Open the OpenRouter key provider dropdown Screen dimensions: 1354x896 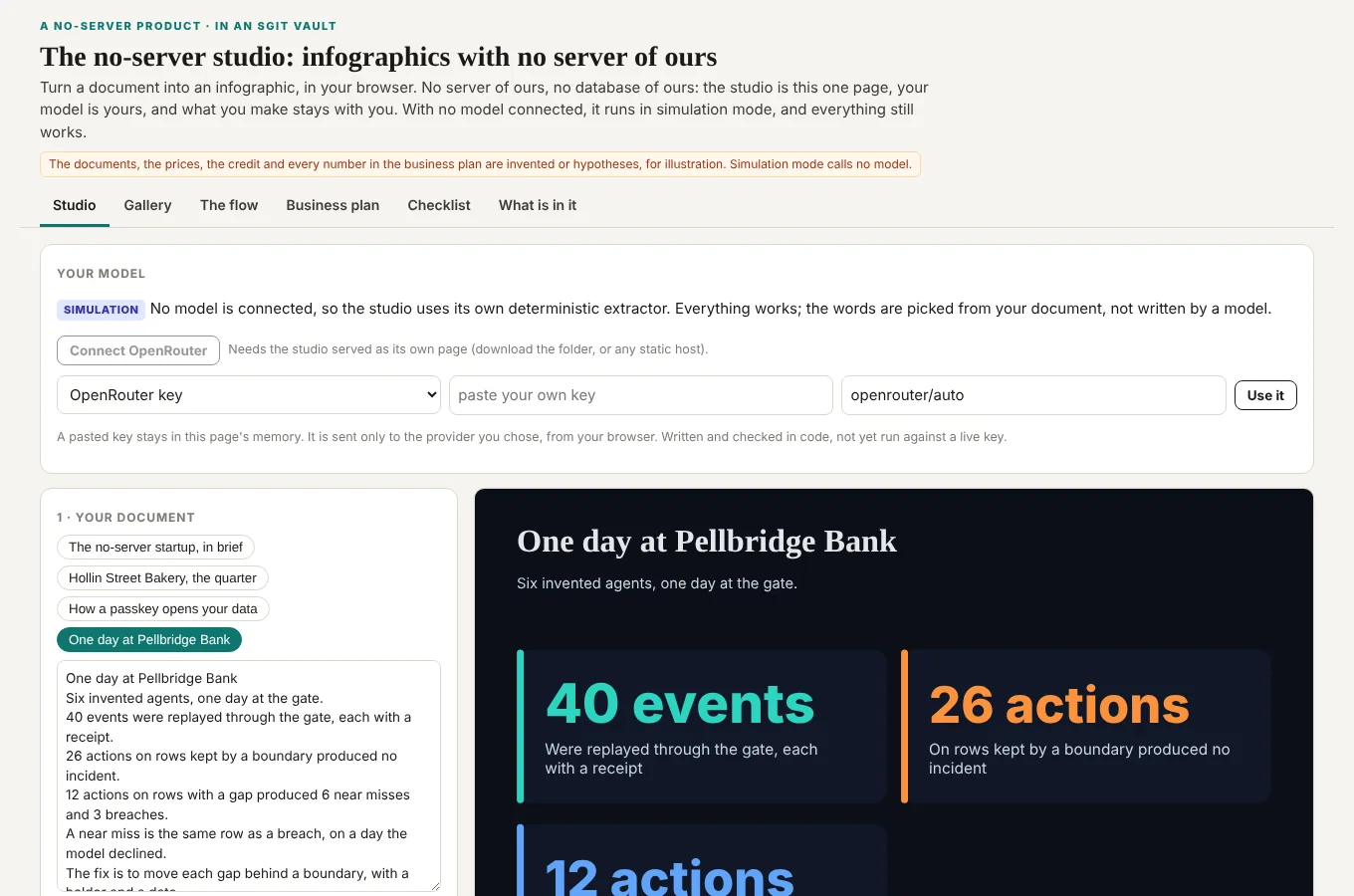tap(249, 395)
